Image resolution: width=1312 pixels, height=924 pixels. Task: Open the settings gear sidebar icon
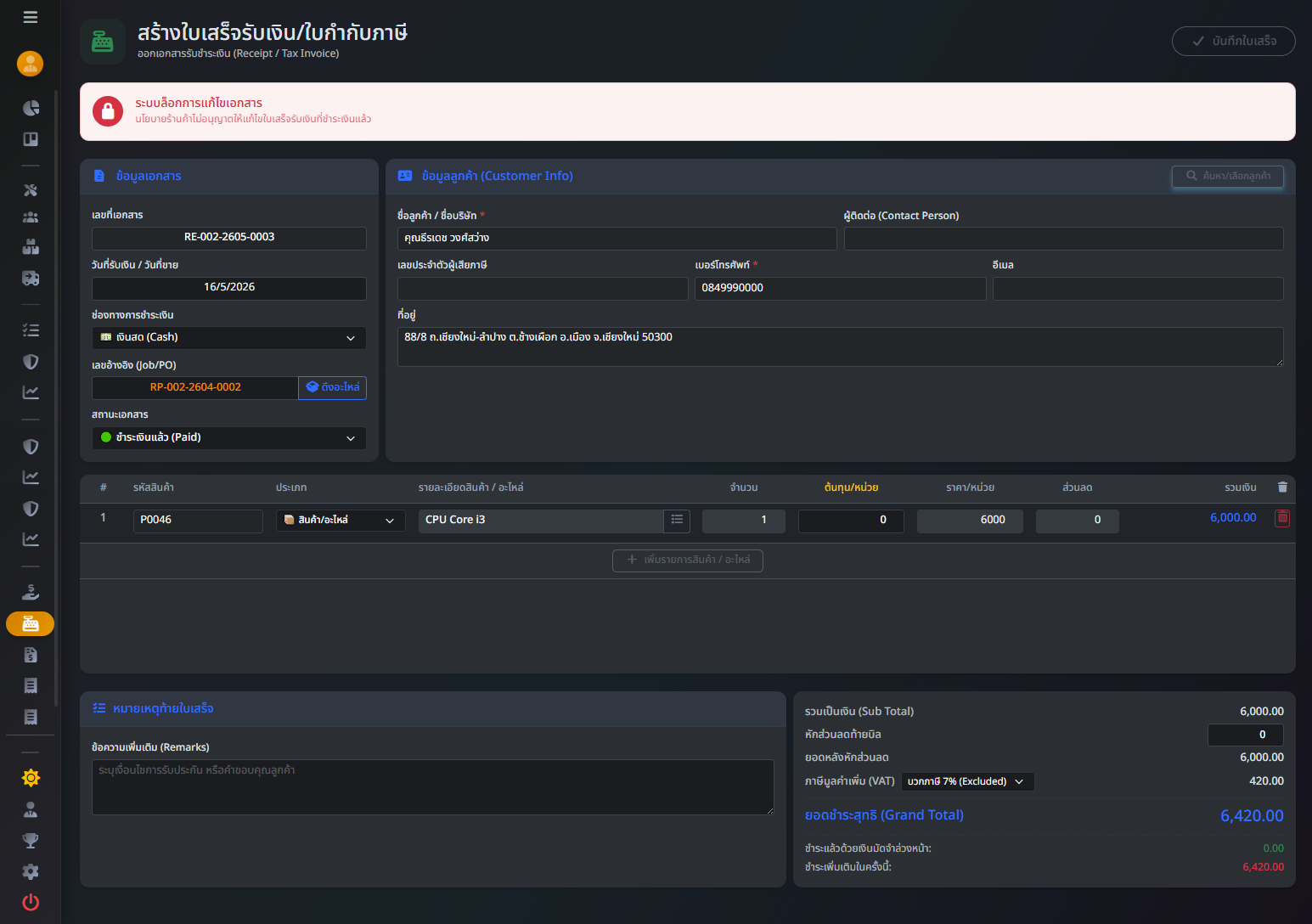tap(31, 871)
